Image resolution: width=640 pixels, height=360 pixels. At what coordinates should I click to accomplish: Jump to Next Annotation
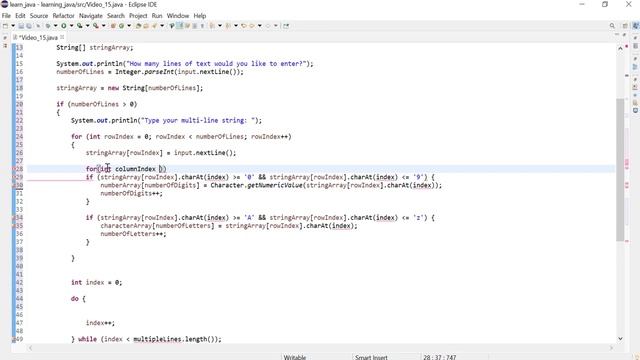[212, 26]
